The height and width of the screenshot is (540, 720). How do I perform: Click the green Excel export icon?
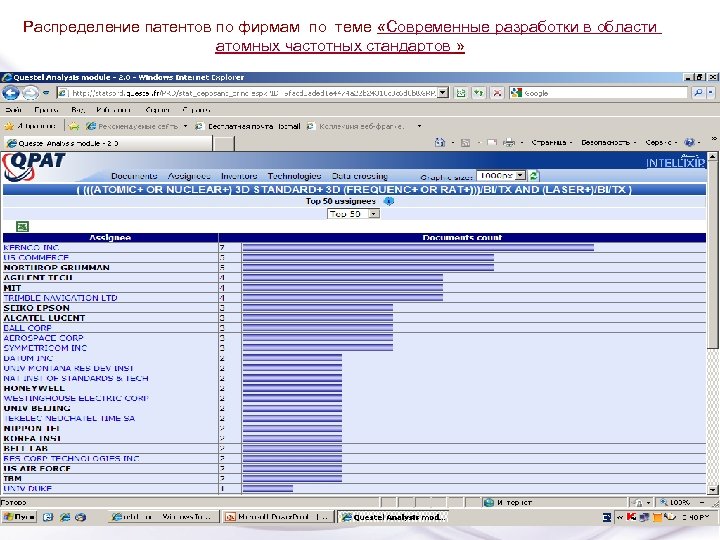coord(22,226)
